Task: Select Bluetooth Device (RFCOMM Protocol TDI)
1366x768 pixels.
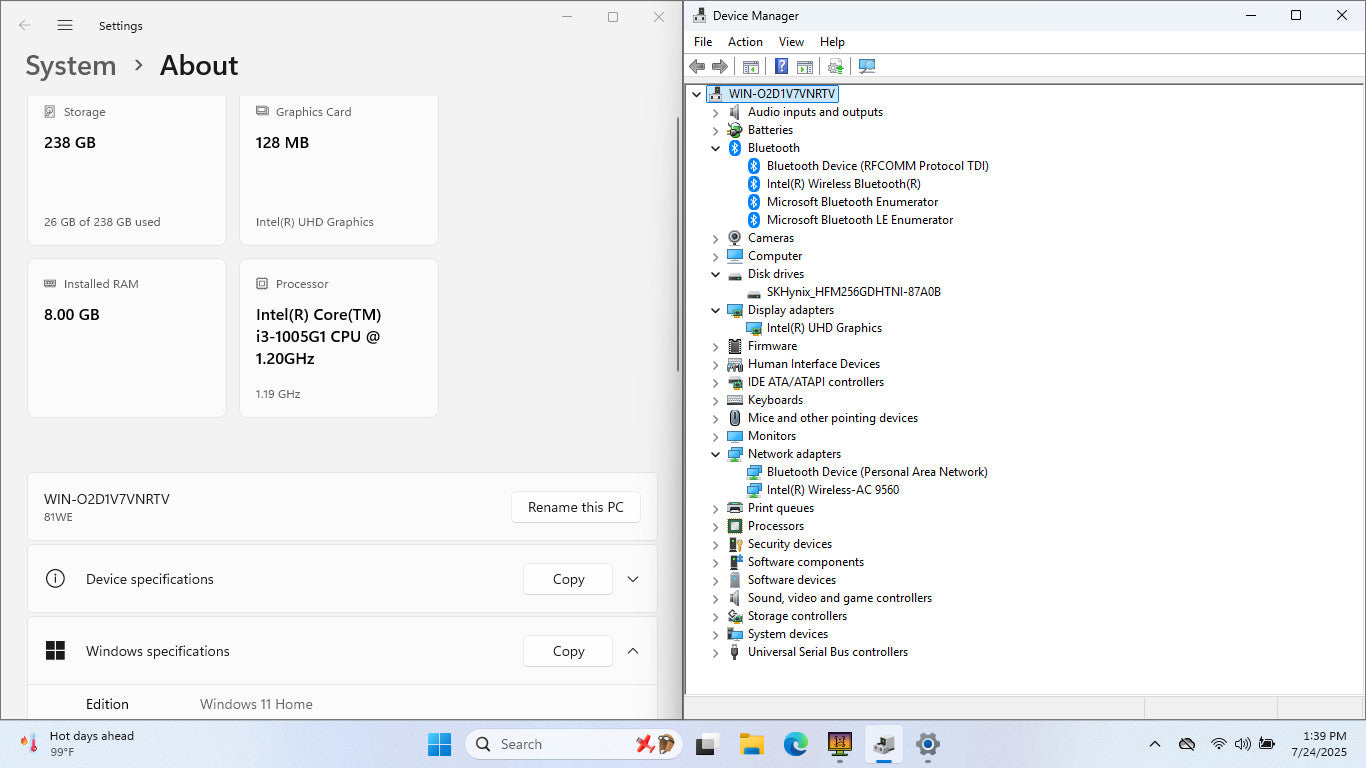Action: point(878,166)
